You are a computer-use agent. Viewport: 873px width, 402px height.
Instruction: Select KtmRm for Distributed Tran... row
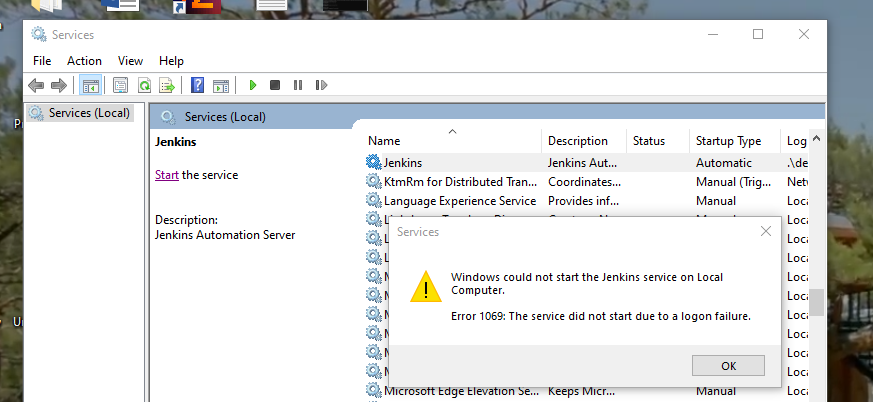(586, 182)
